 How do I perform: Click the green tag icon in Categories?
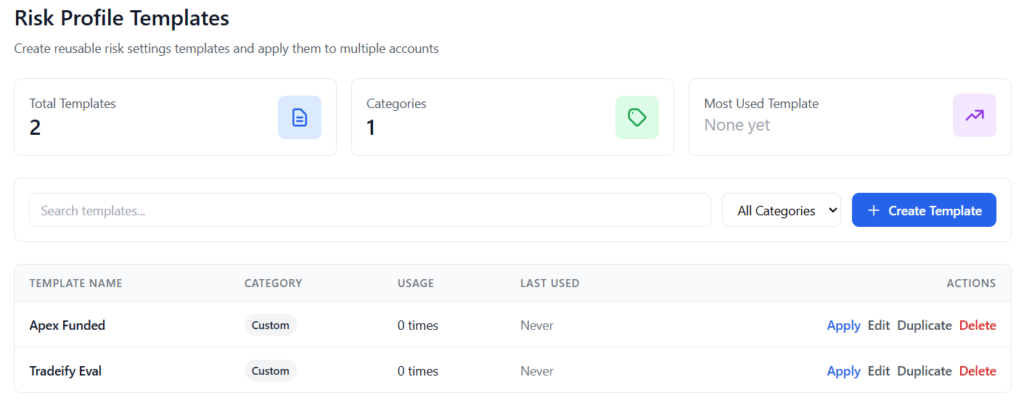click(637, 117)
